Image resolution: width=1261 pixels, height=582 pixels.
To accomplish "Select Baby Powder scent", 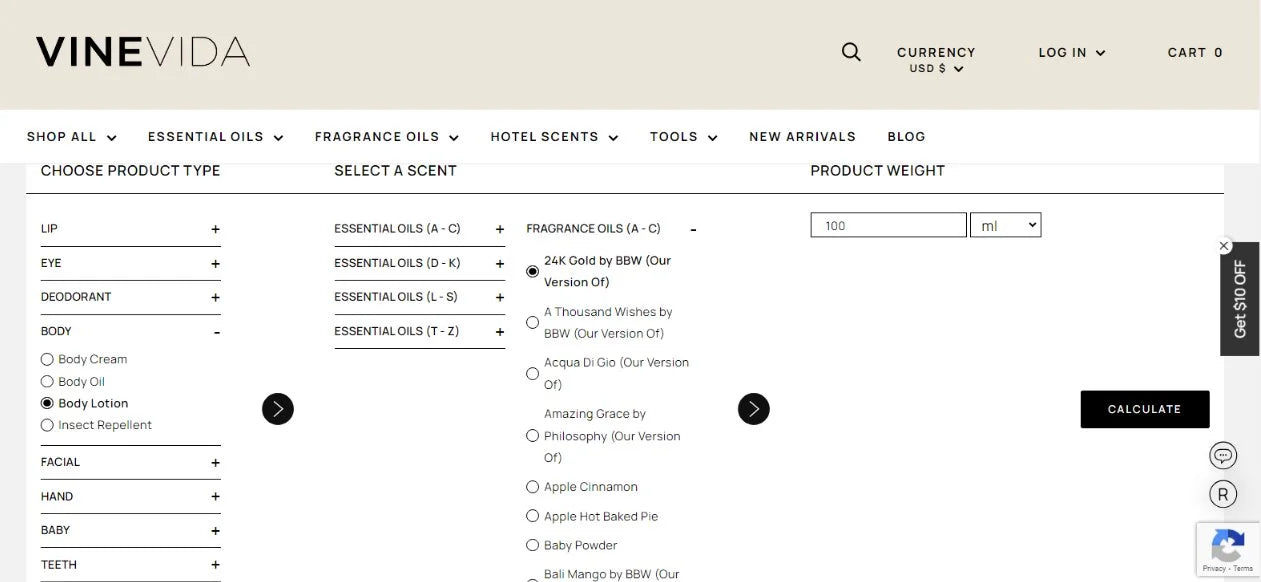I will tap(532, 545).
